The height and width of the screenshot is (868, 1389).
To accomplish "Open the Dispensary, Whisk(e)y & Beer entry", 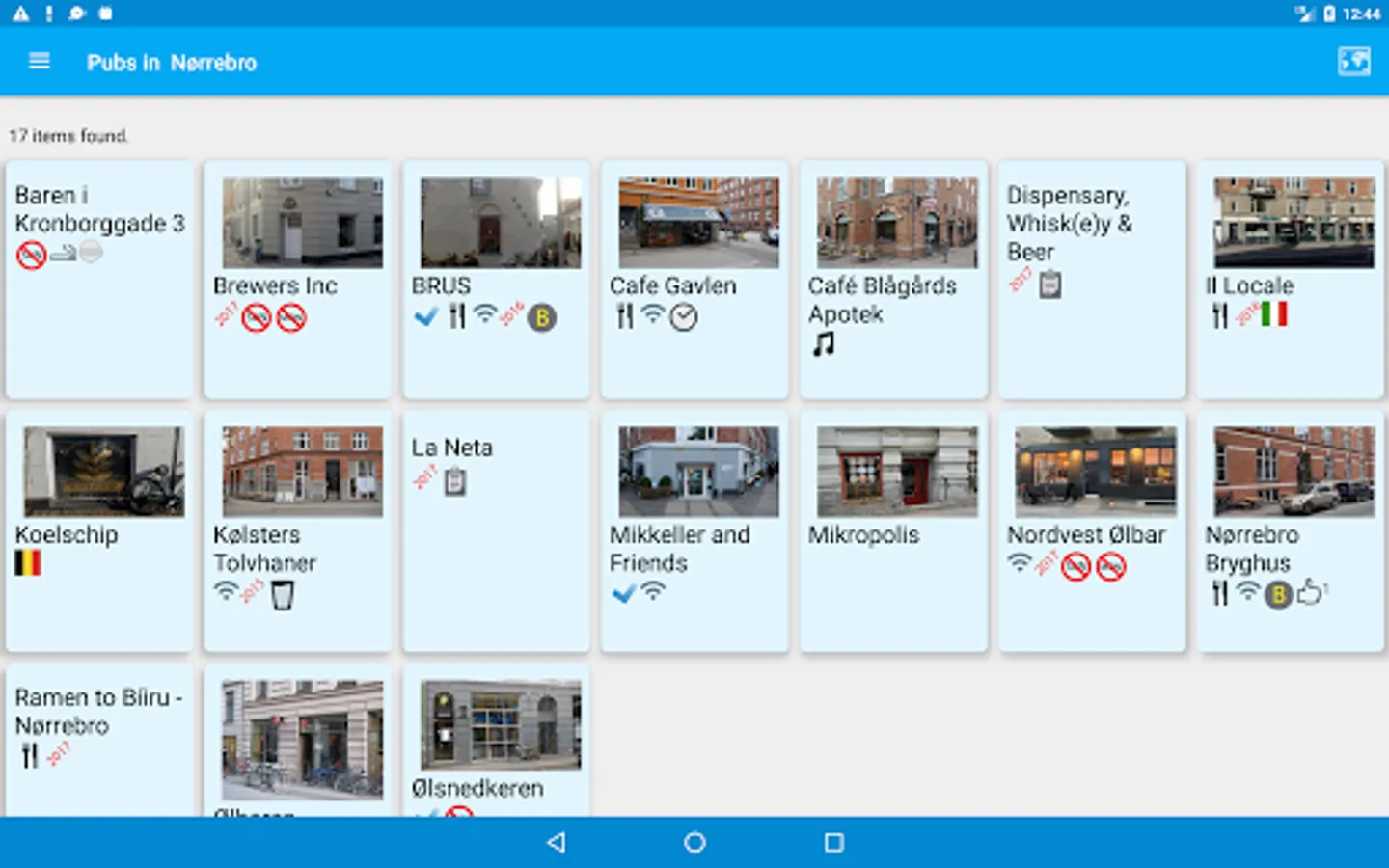I will (1091, 280).
